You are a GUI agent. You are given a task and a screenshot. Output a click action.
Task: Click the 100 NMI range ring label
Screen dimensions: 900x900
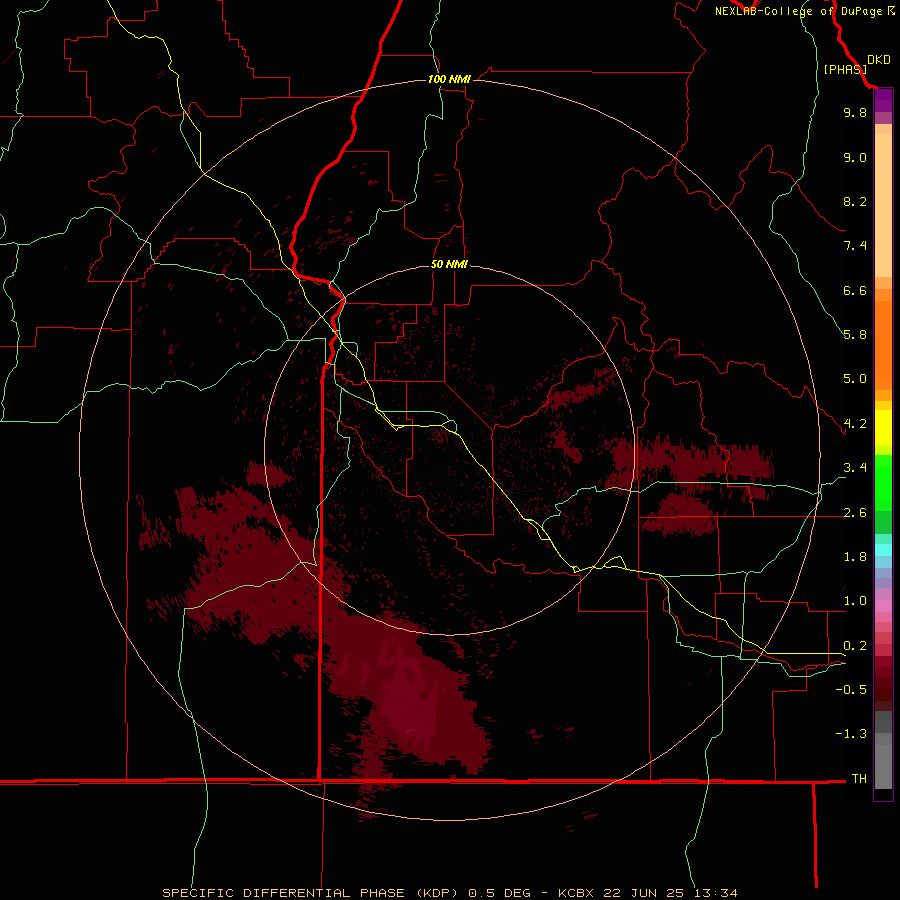pyautogui.click(x=449, y=79)
